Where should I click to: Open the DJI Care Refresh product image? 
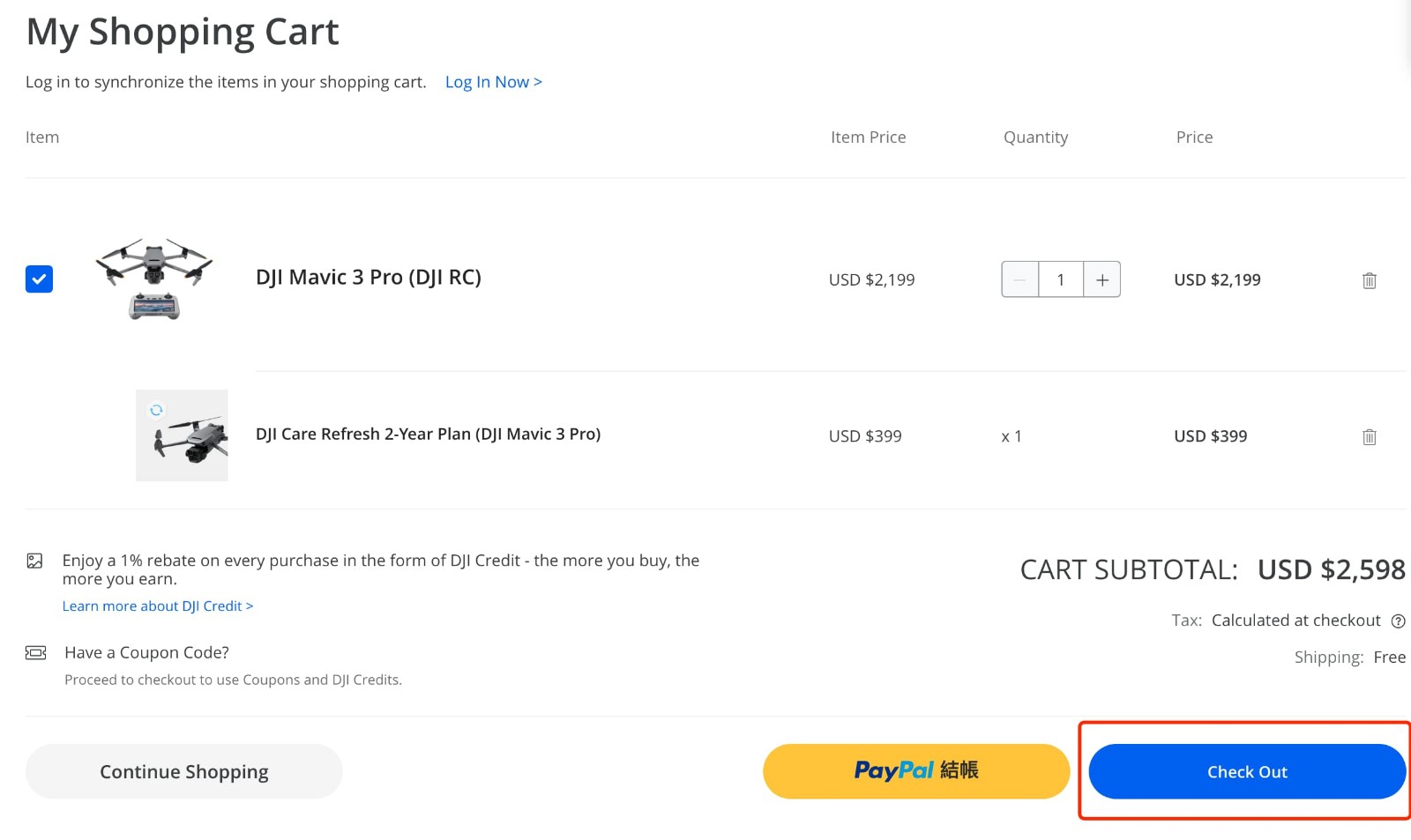point(182,435)
